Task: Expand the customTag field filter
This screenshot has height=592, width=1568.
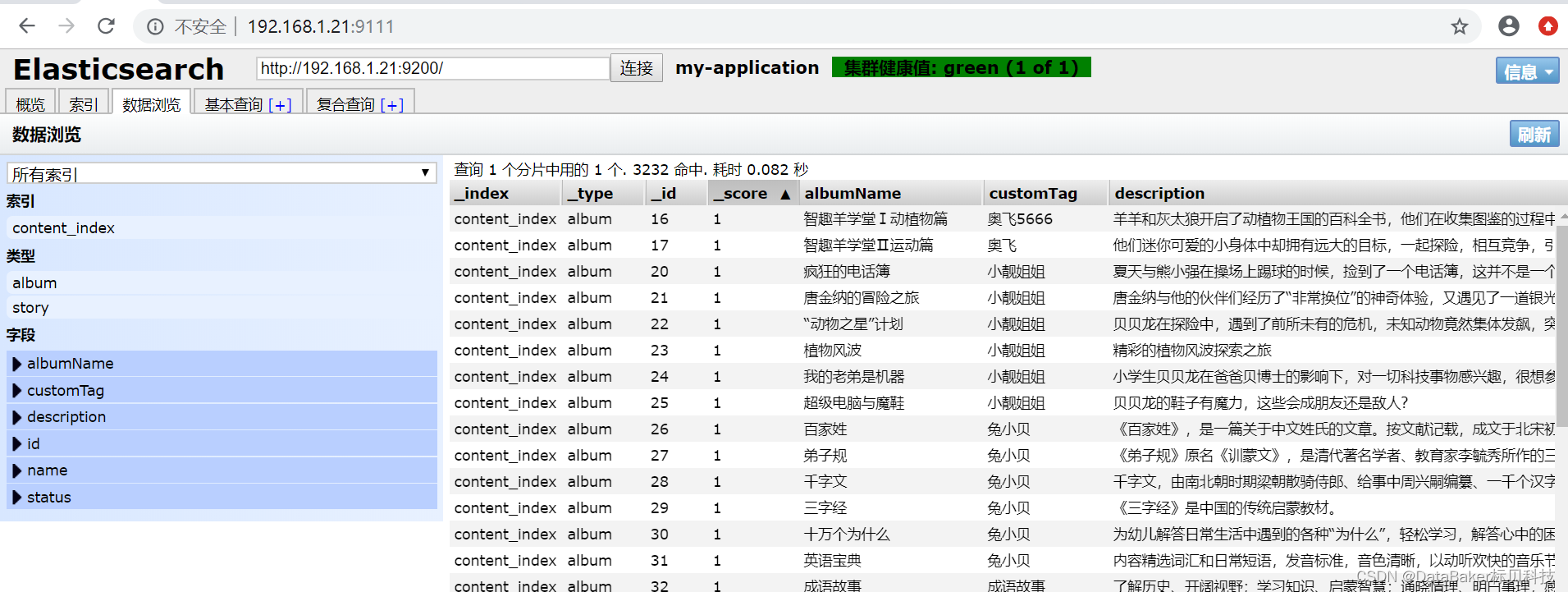Action: pos(222,390)
